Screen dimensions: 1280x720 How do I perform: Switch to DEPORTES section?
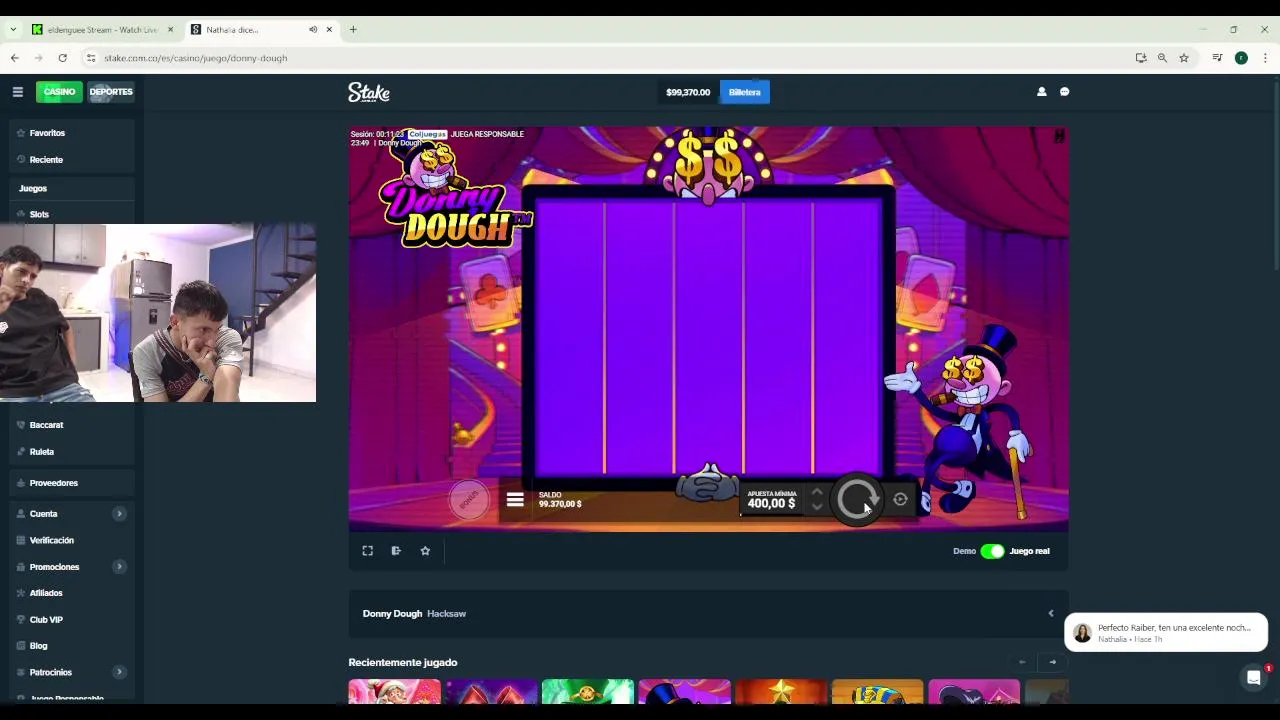111,92
